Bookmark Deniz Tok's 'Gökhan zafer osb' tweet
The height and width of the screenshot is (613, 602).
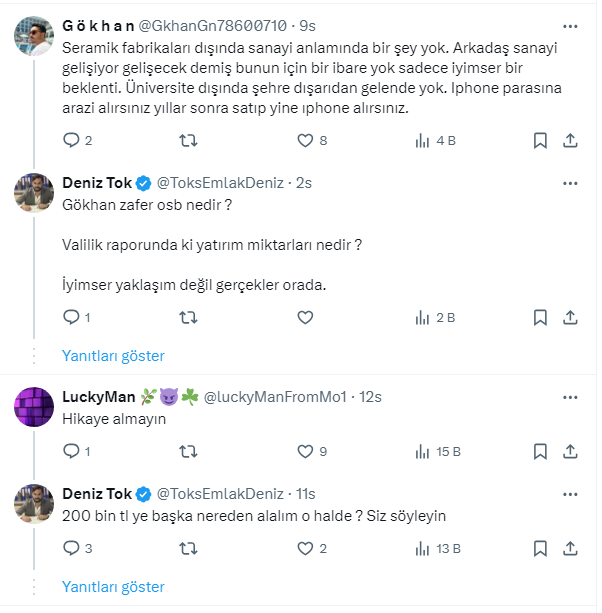(x=540, y=317)
